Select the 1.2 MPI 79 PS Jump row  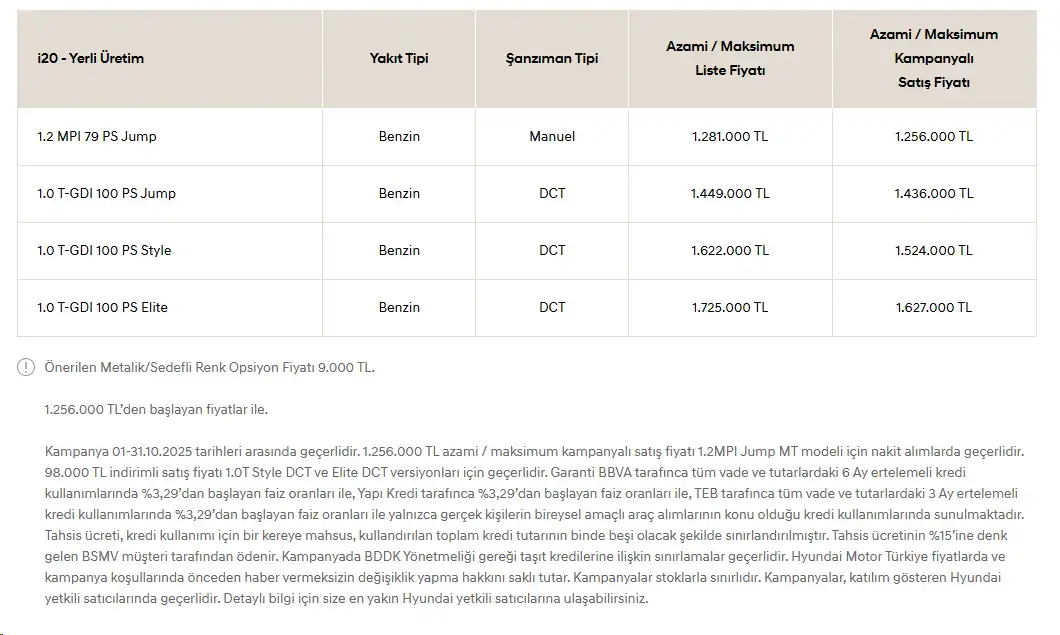pos(527,137)
